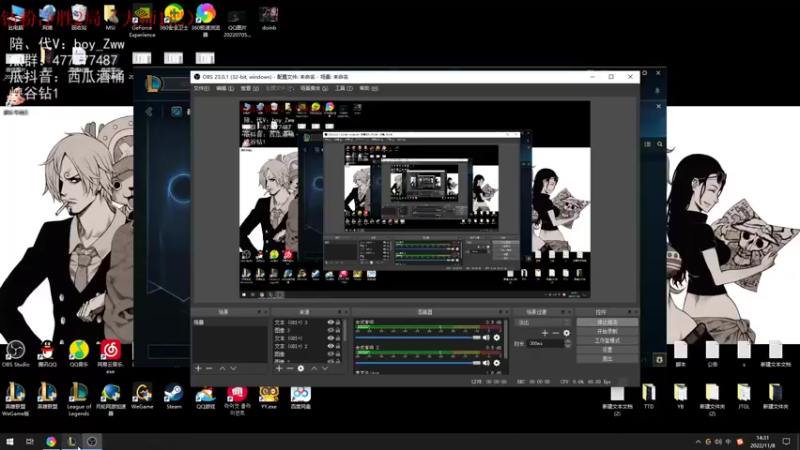The image size is (800, 450).
Task: Toggle lock on 文本 (GDI+) source
Action: click(x=338, y=338)
